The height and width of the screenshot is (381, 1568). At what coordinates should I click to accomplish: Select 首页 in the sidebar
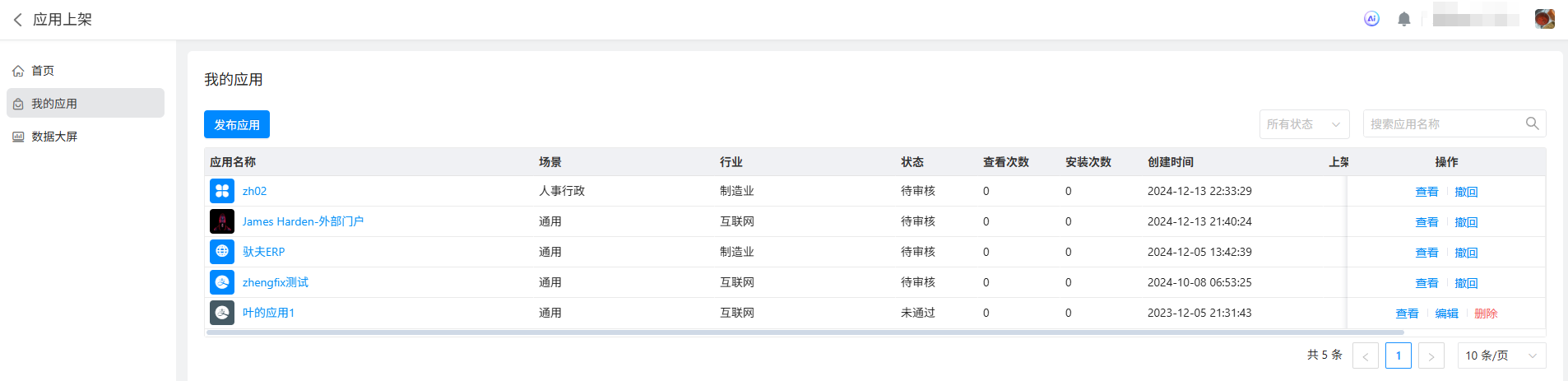43,71
